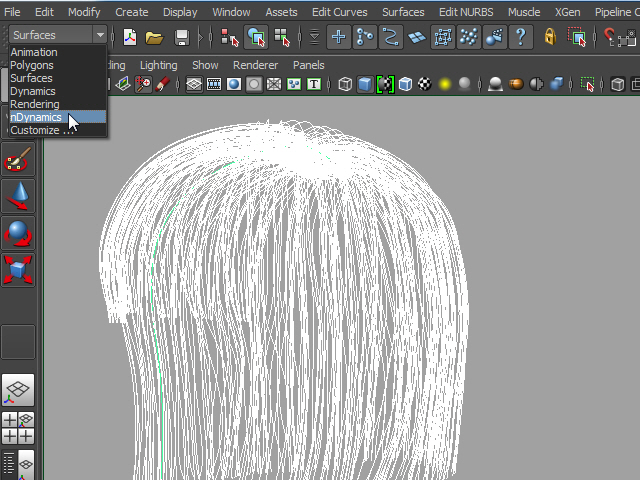Open the Edit Curves menu
The image size is (640, 480).
tap(340, 12)
